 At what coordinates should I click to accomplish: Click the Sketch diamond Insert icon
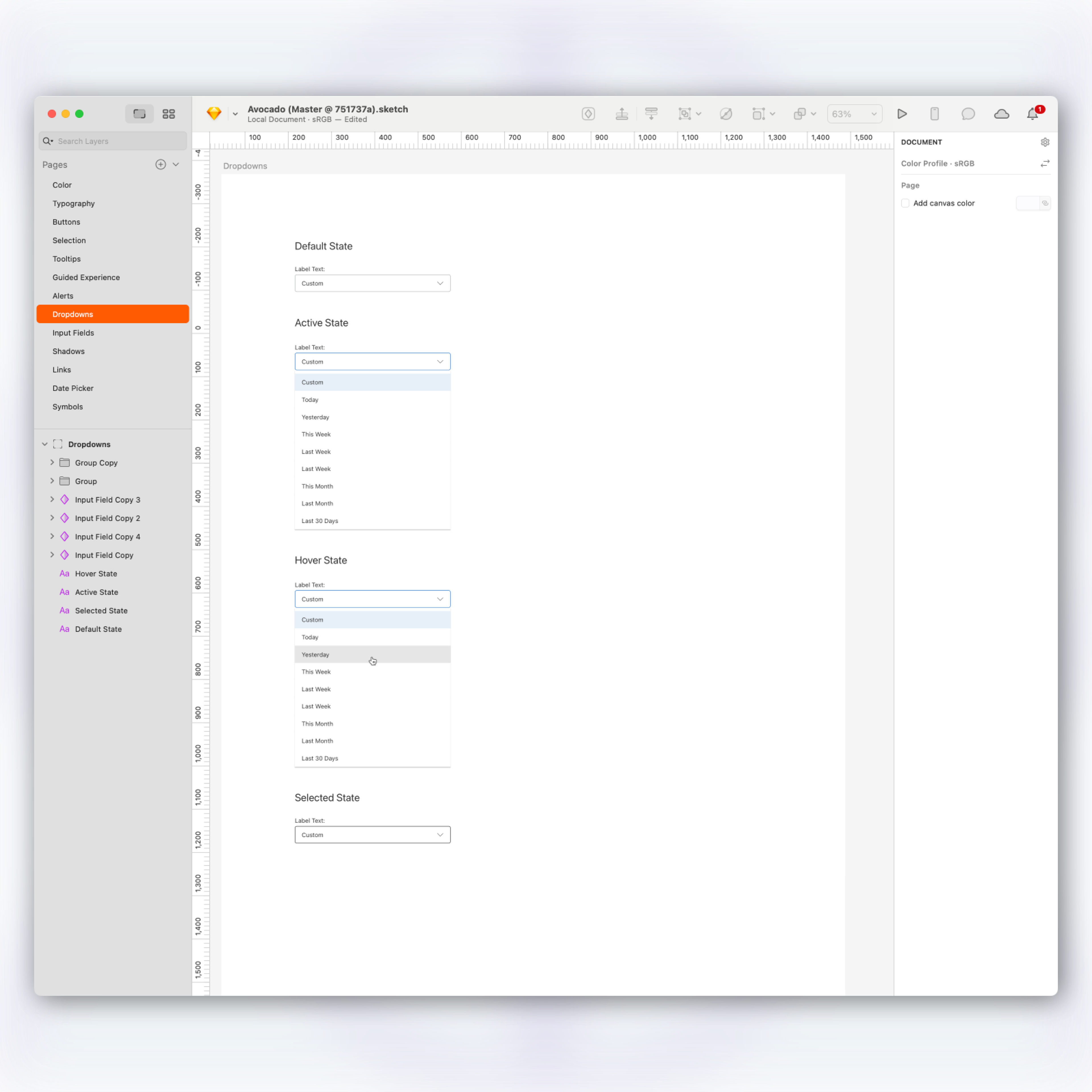point(214,114)
